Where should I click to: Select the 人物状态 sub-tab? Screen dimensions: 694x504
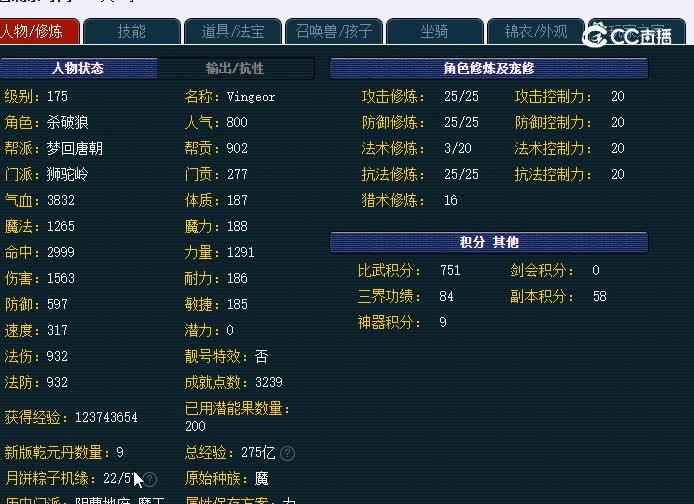pos(78,68)
